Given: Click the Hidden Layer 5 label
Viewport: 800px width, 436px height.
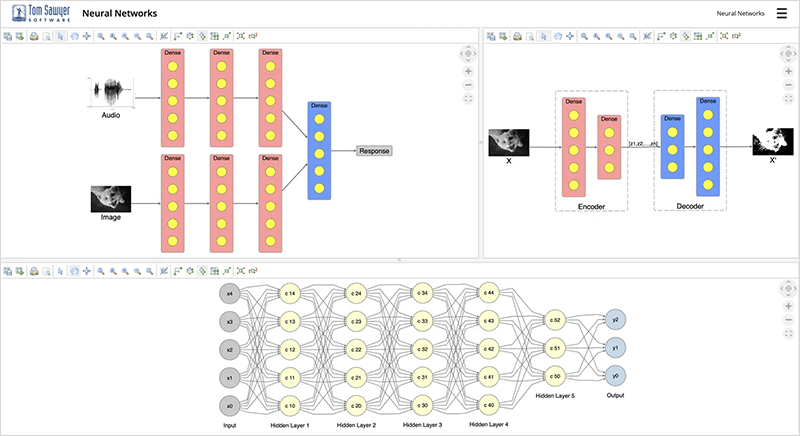Looking at the screenshot, I should click(x=555, y=396).
